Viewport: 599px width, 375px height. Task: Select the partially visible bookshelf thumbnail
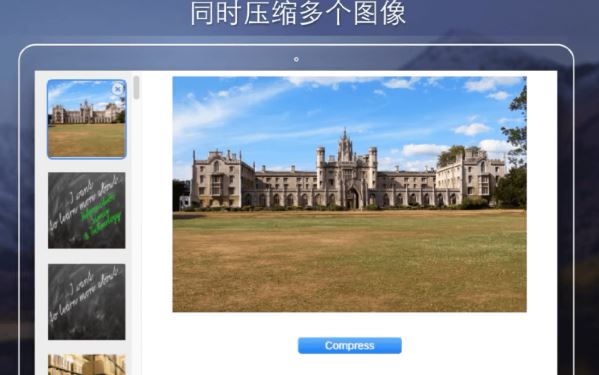(x=87, y=365)
